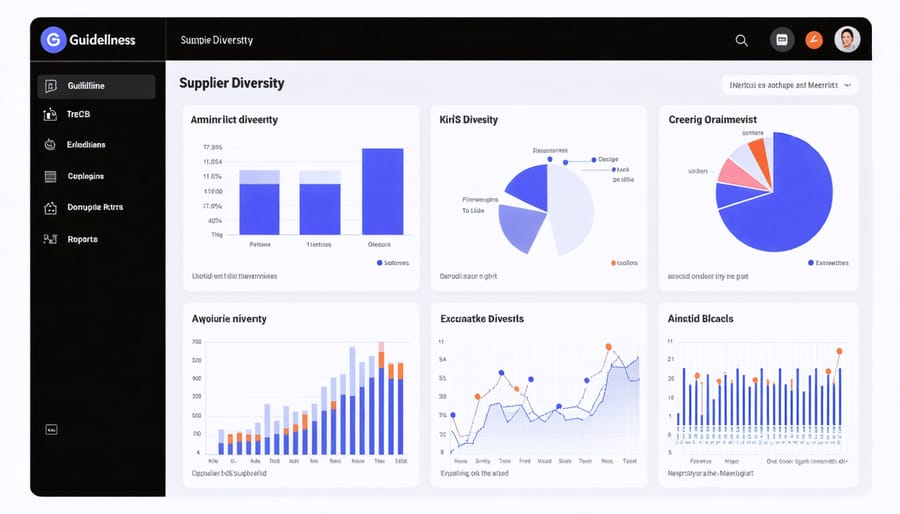Open the messages icon in top bar

click(x=782, y=40)
